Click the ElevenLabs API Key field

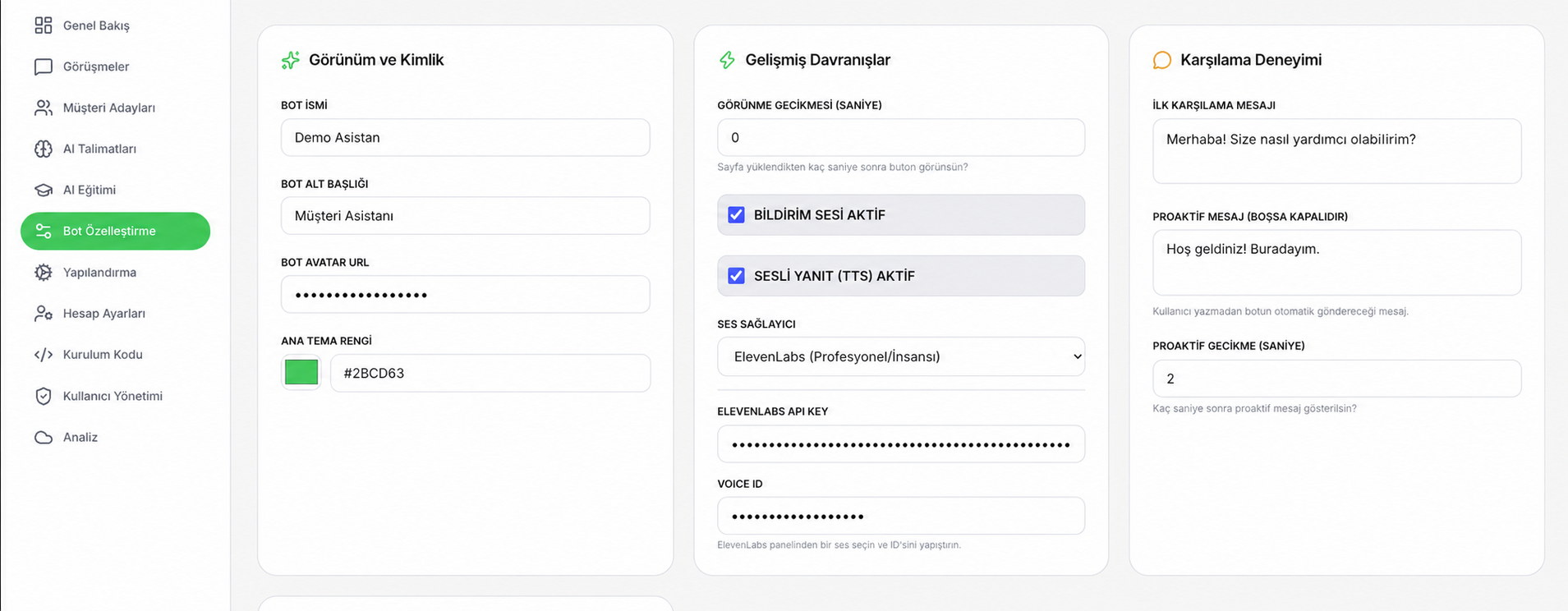coord(901,444)
